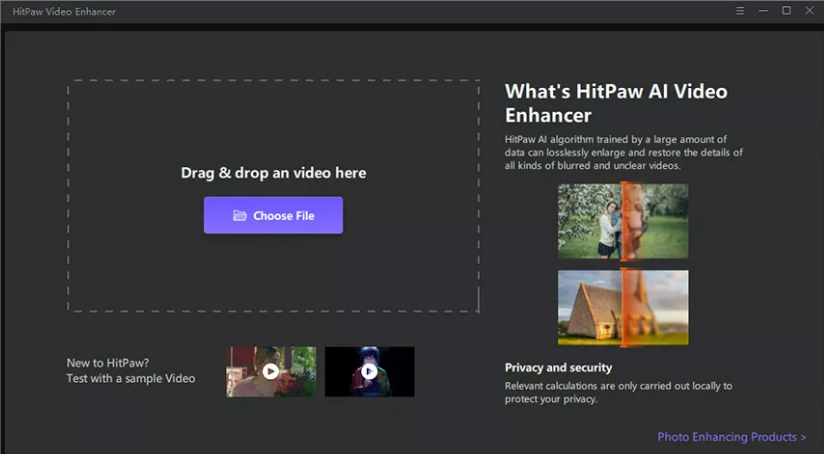Close the HitPaw Video Enhancer window
The image size is (824, 454).
tap(808, 11)
